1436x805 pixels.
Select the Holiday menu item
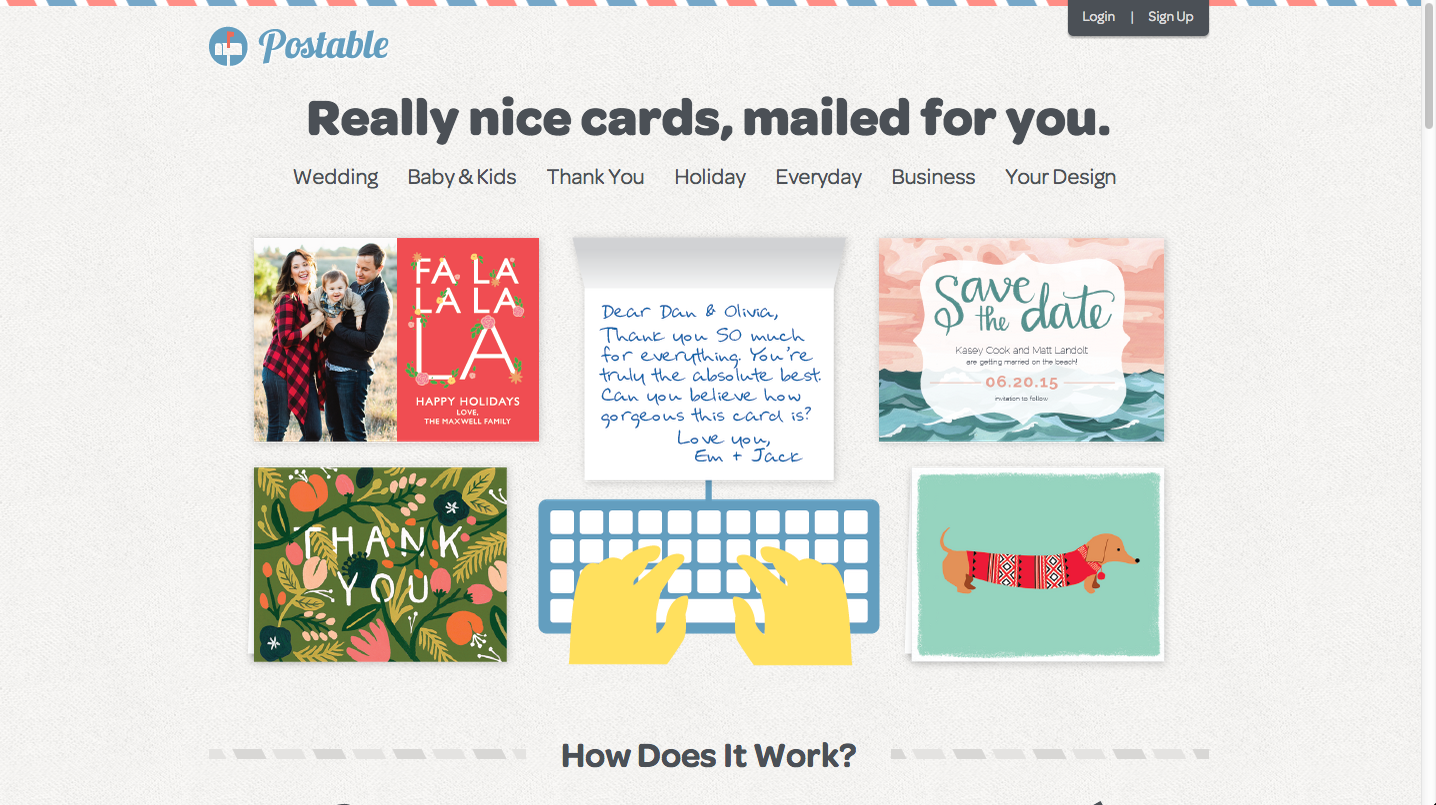point(710,177)
